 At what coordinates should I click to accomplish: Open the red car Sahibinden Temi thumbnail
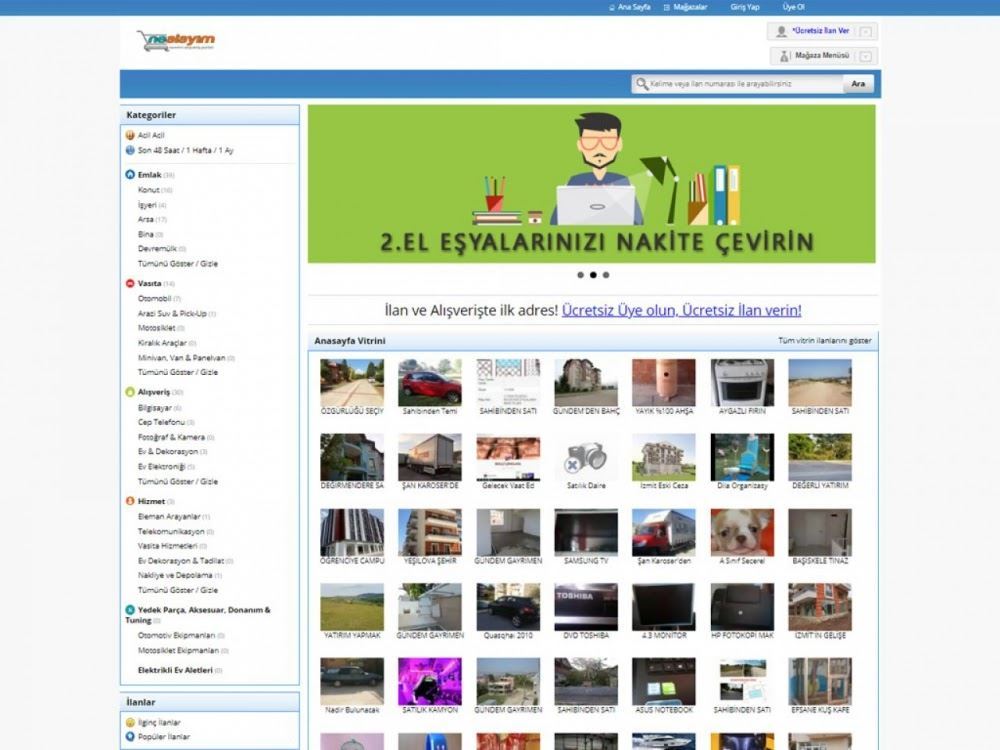tap(430, 383)
